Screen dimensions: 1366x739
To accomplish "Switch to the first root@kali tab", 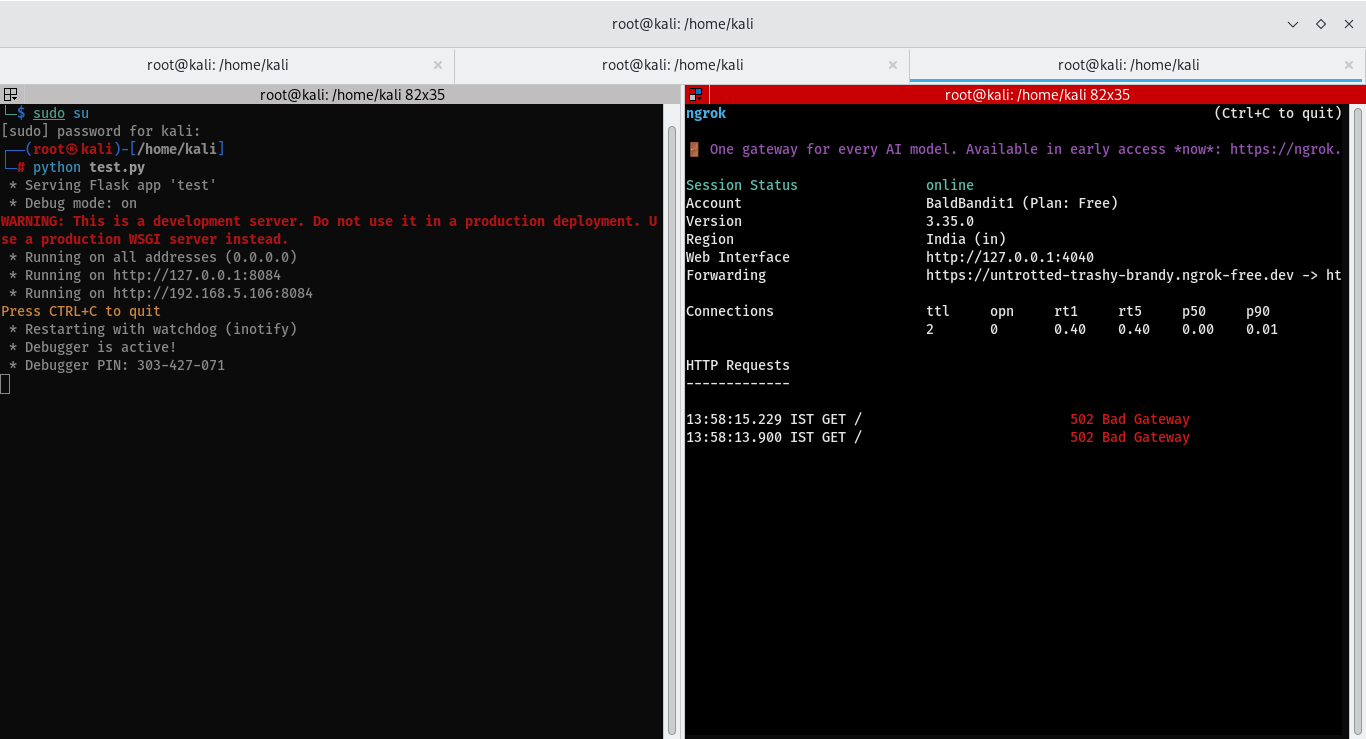I will 217,65.
